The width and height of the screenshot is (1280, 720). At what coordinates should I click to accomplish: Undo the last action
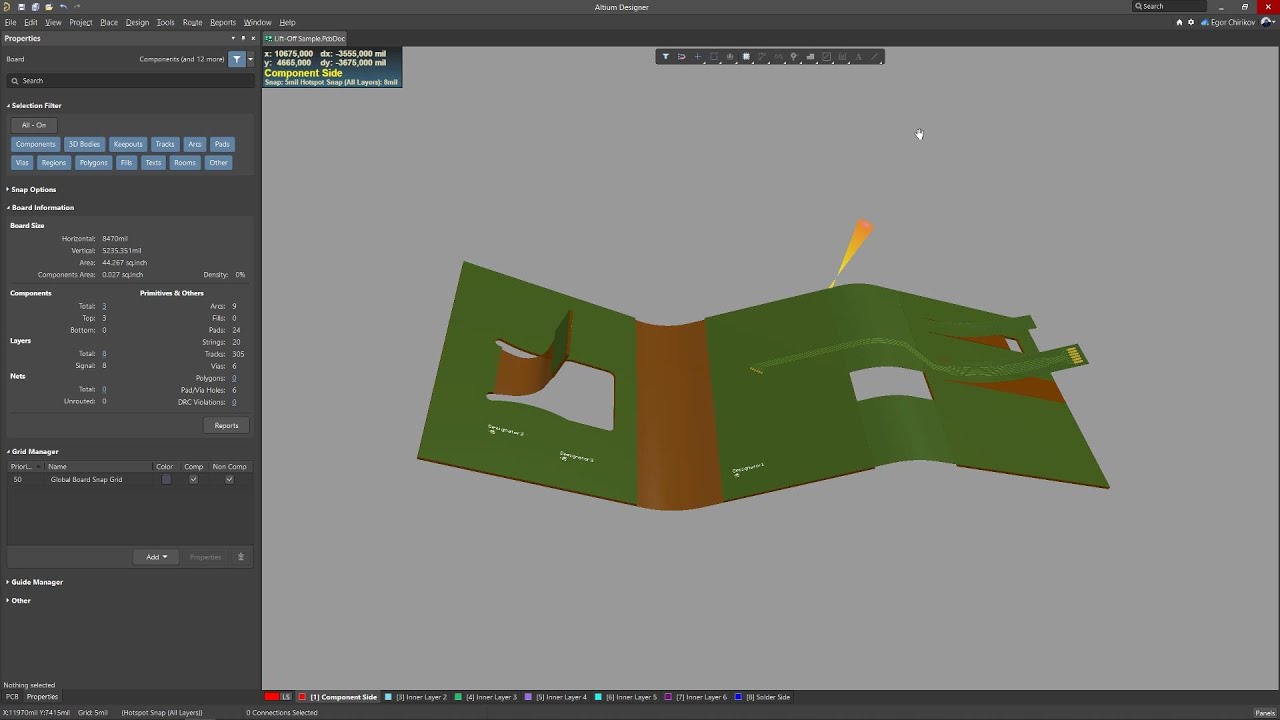[63, 7]
